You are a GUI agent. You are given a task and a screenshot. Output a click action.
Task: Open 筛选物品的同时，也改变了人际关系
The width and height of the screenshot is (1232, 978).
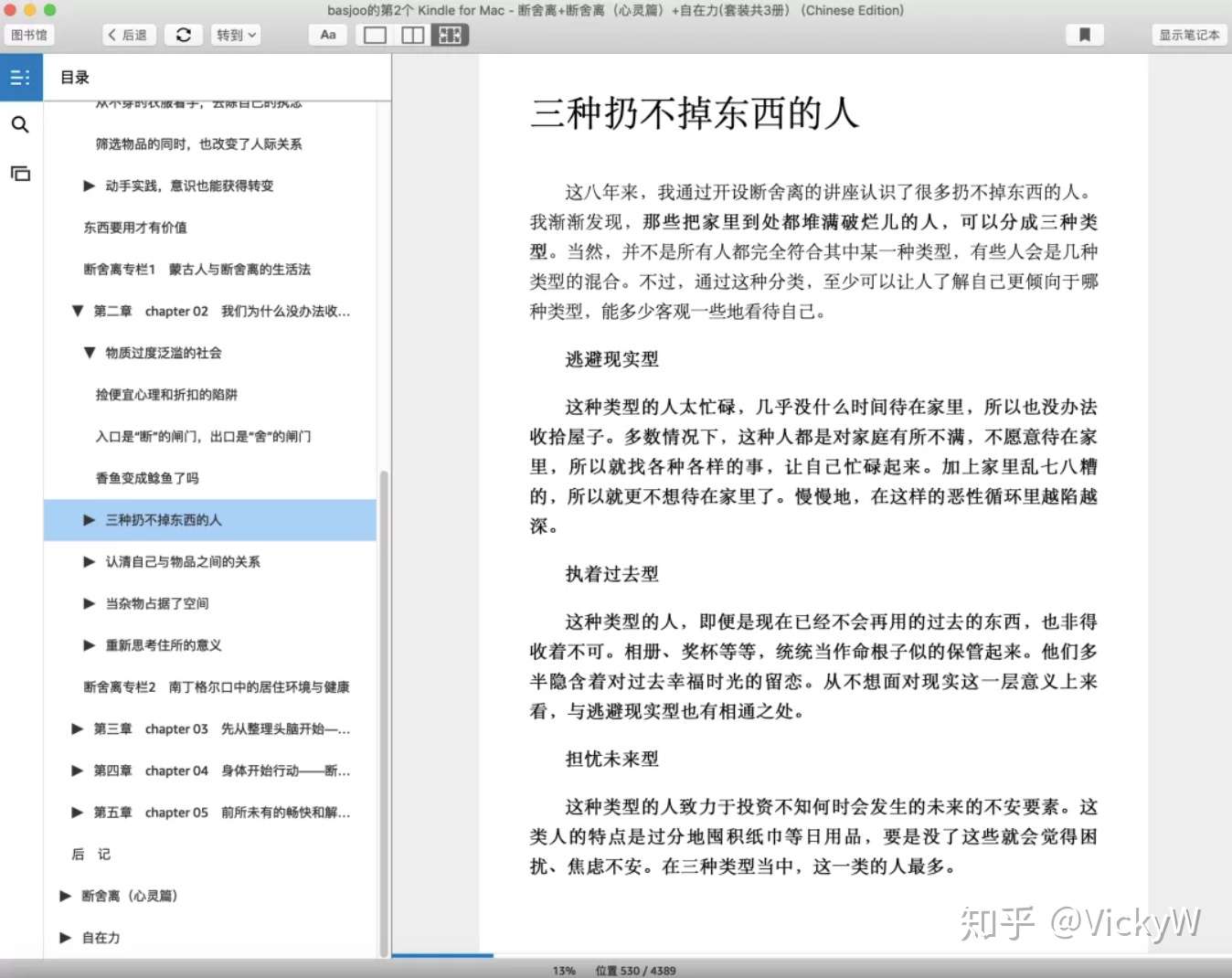(198, 144)
